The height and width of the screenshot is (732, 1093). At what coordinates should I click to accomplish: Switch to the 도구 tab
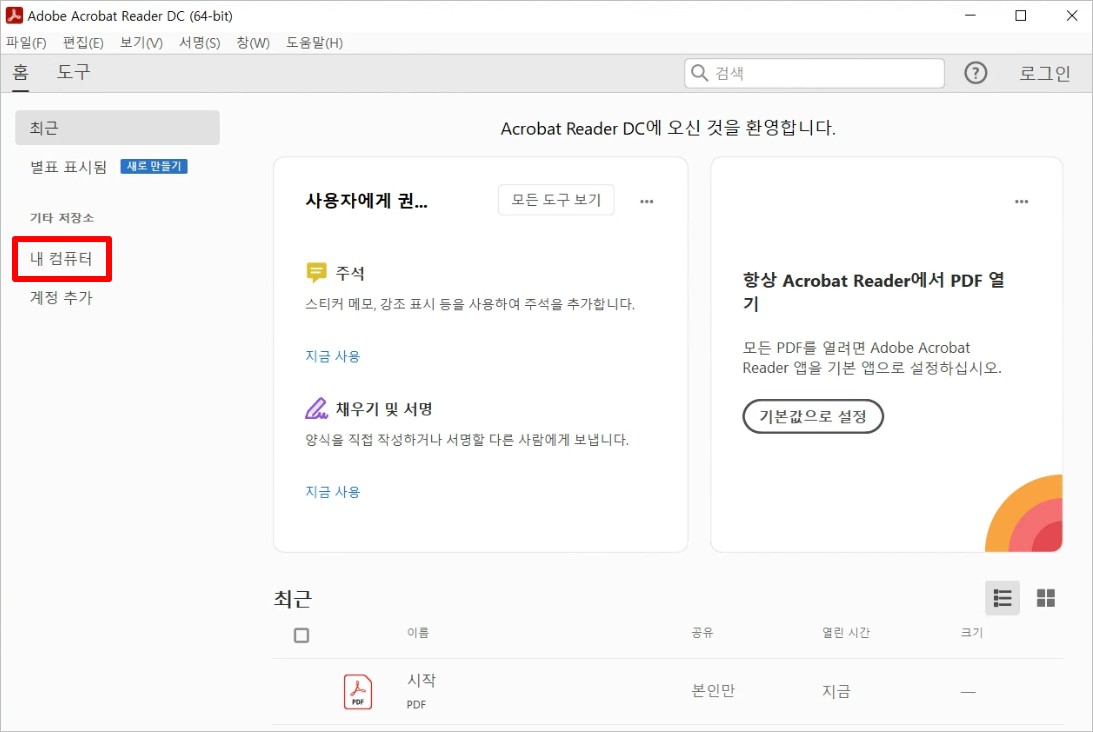(x=73, y=72)
